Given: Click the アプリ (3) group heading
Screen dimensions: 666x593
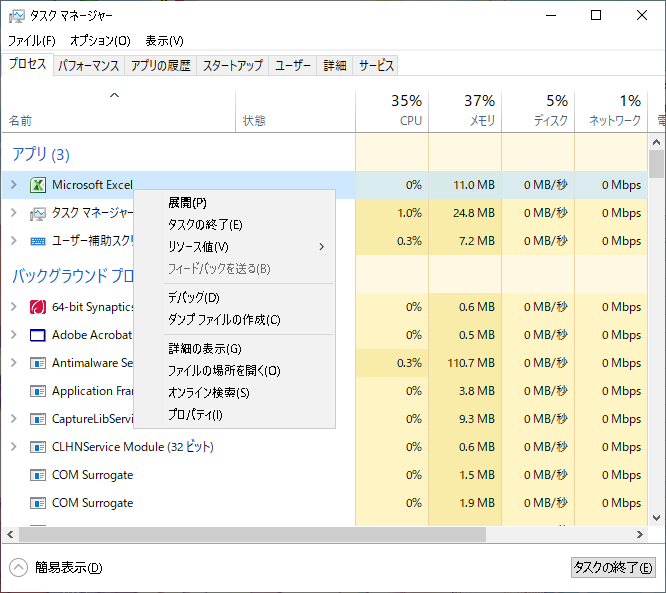Looking at the screenshot, I should (40, 154).
